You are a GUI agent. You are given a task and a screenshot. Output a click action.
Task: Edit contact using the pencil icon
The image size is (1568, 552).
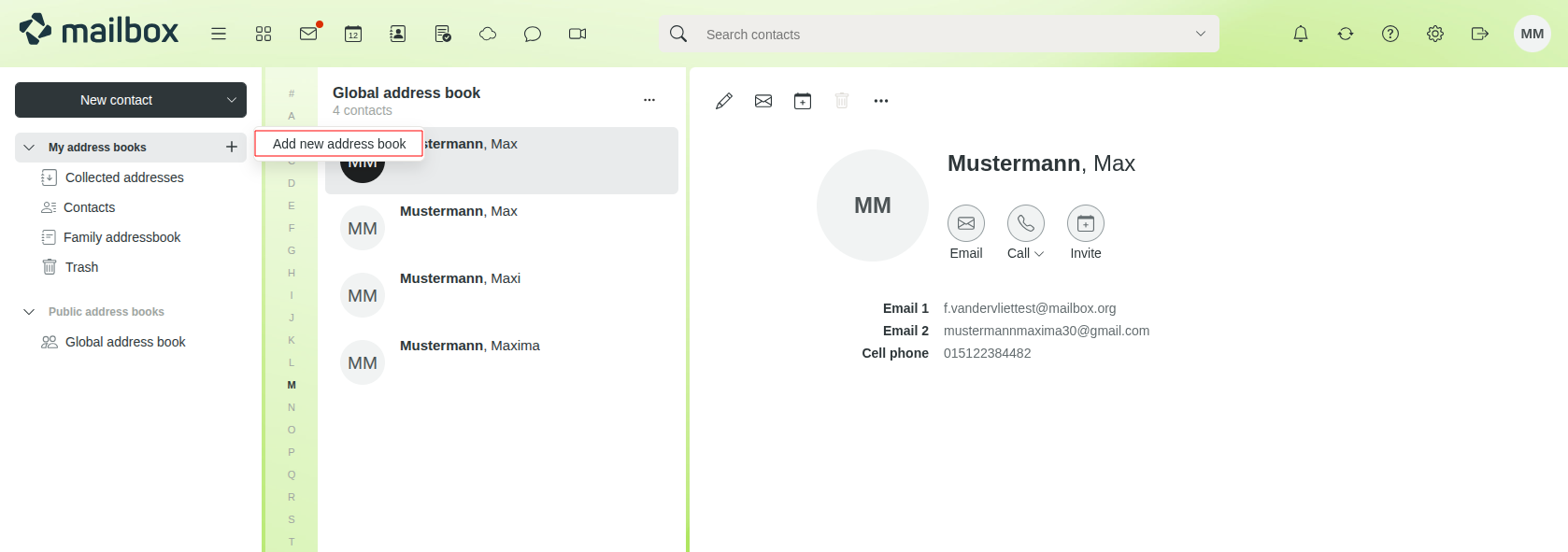723,101
